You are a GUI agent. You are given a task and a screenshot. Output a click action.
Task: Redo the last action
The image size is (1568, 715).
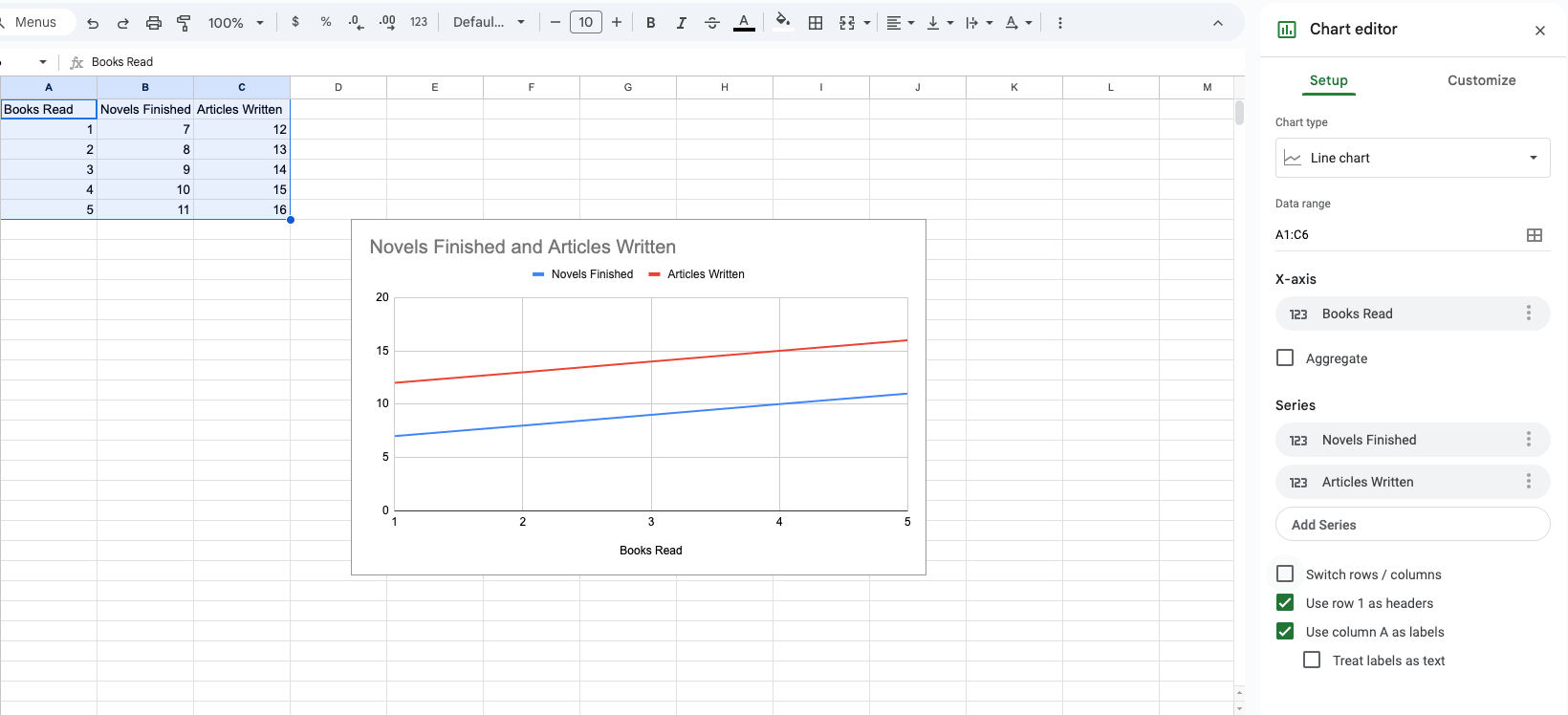coord(122,23)
